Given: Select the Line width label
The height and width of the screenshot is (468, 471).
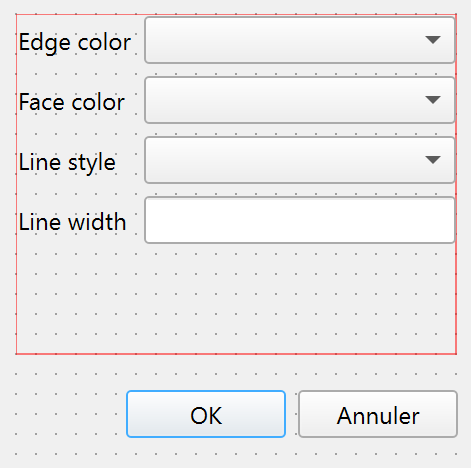Looking at the screenshot, I should click(x=72, y=222).
